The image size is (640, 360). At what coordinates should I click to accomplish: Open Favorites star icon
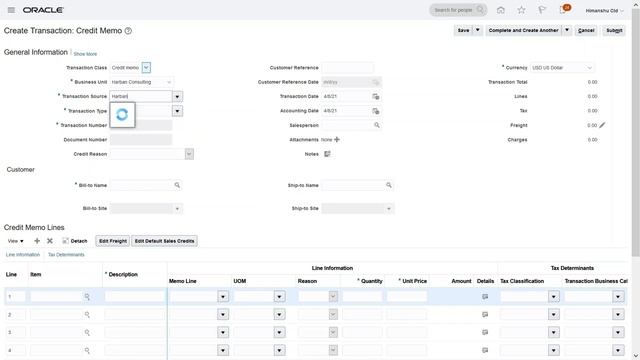pos(521,10)
